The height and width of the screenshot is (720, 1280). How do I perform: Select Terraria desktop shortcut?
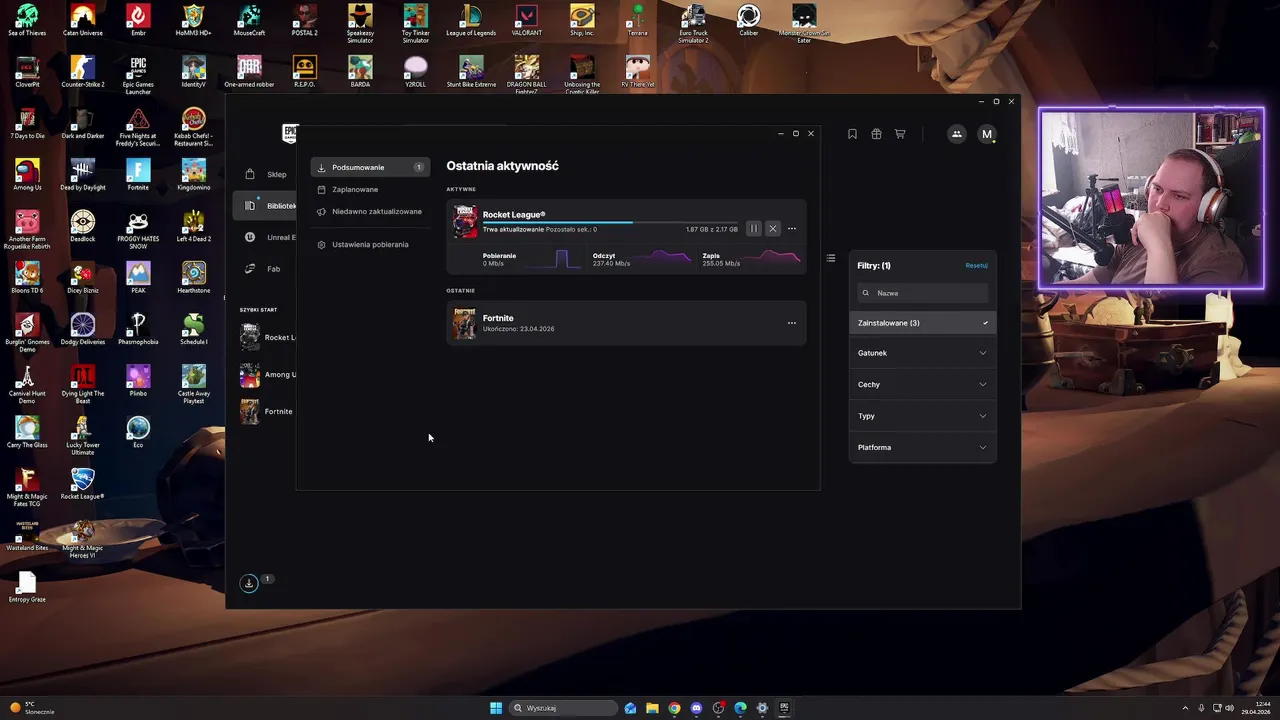pyautogui.click(x=637, y=21)
